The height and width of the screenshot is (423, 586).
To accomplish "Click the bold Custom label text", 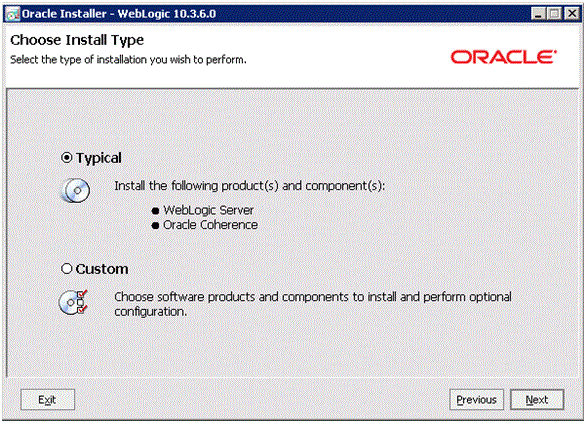I will (102, 269).
